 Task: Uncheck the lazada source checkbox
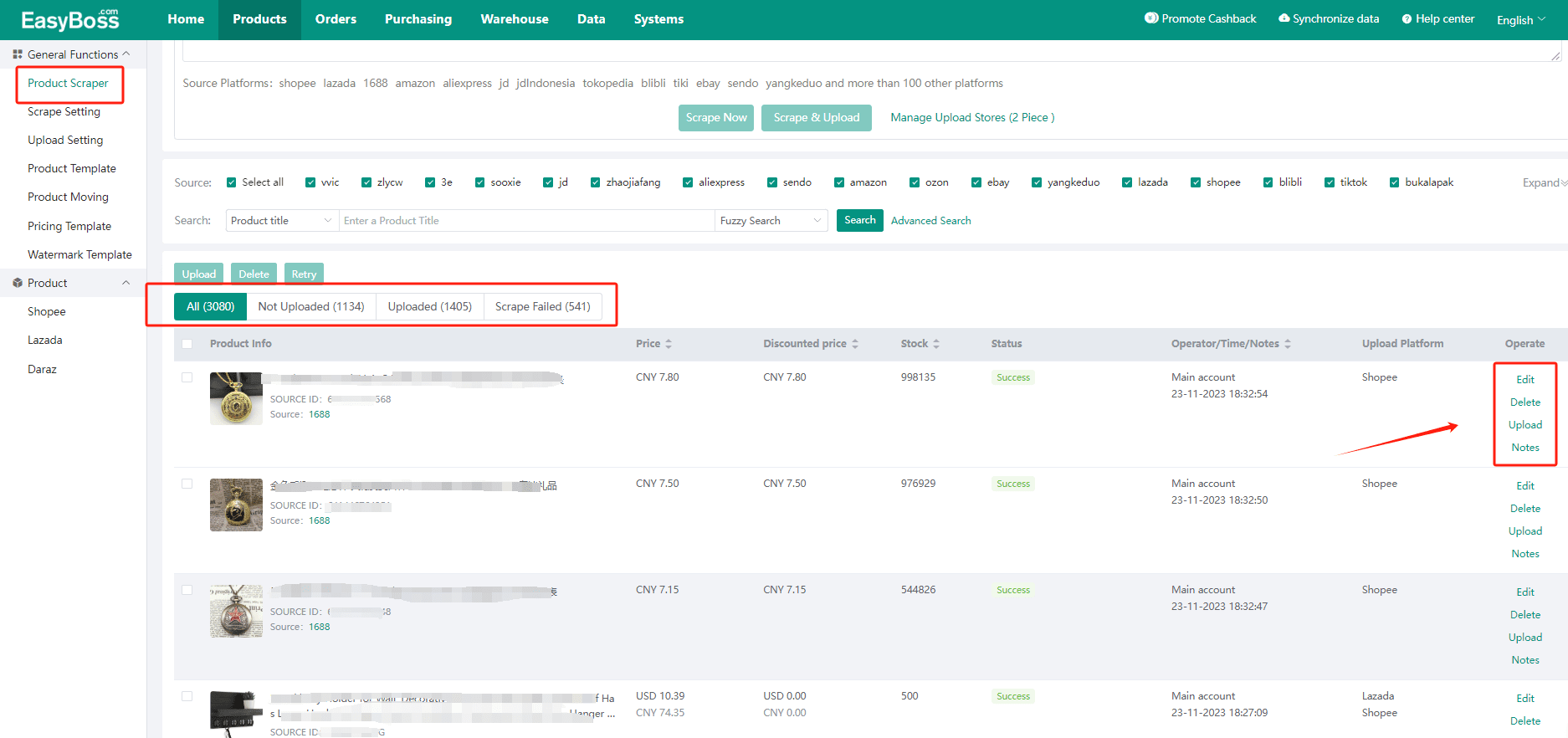click(x=1127, y=182)
